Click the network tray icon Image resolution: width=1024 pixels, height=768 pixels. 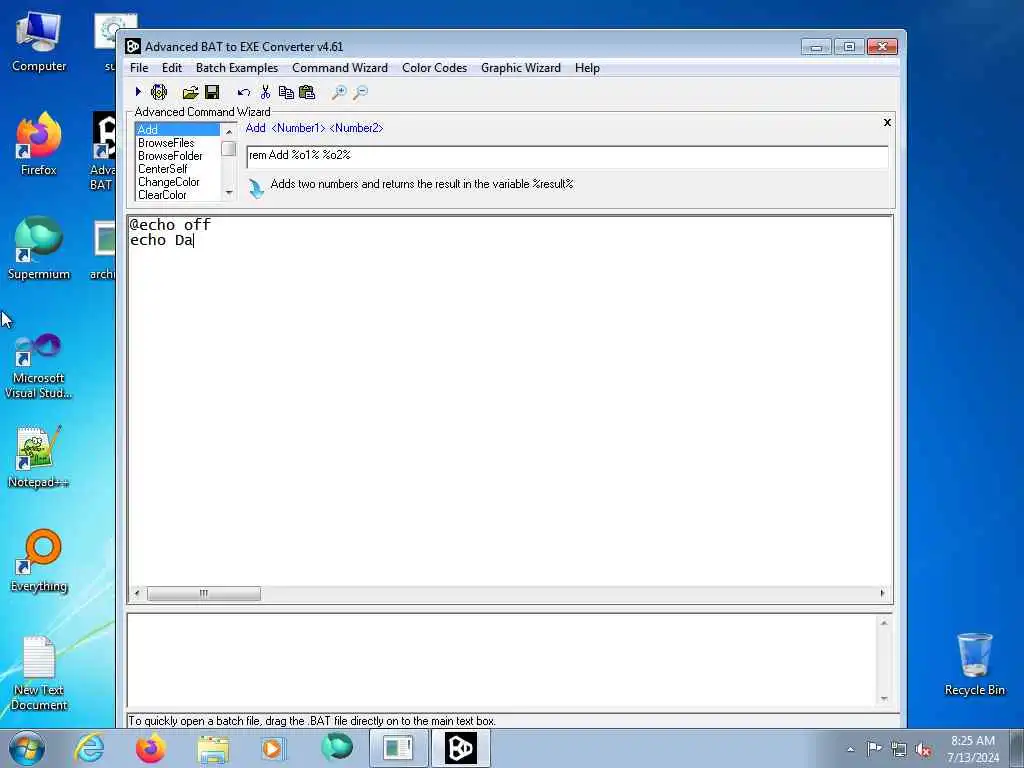(x=899, y=749)
